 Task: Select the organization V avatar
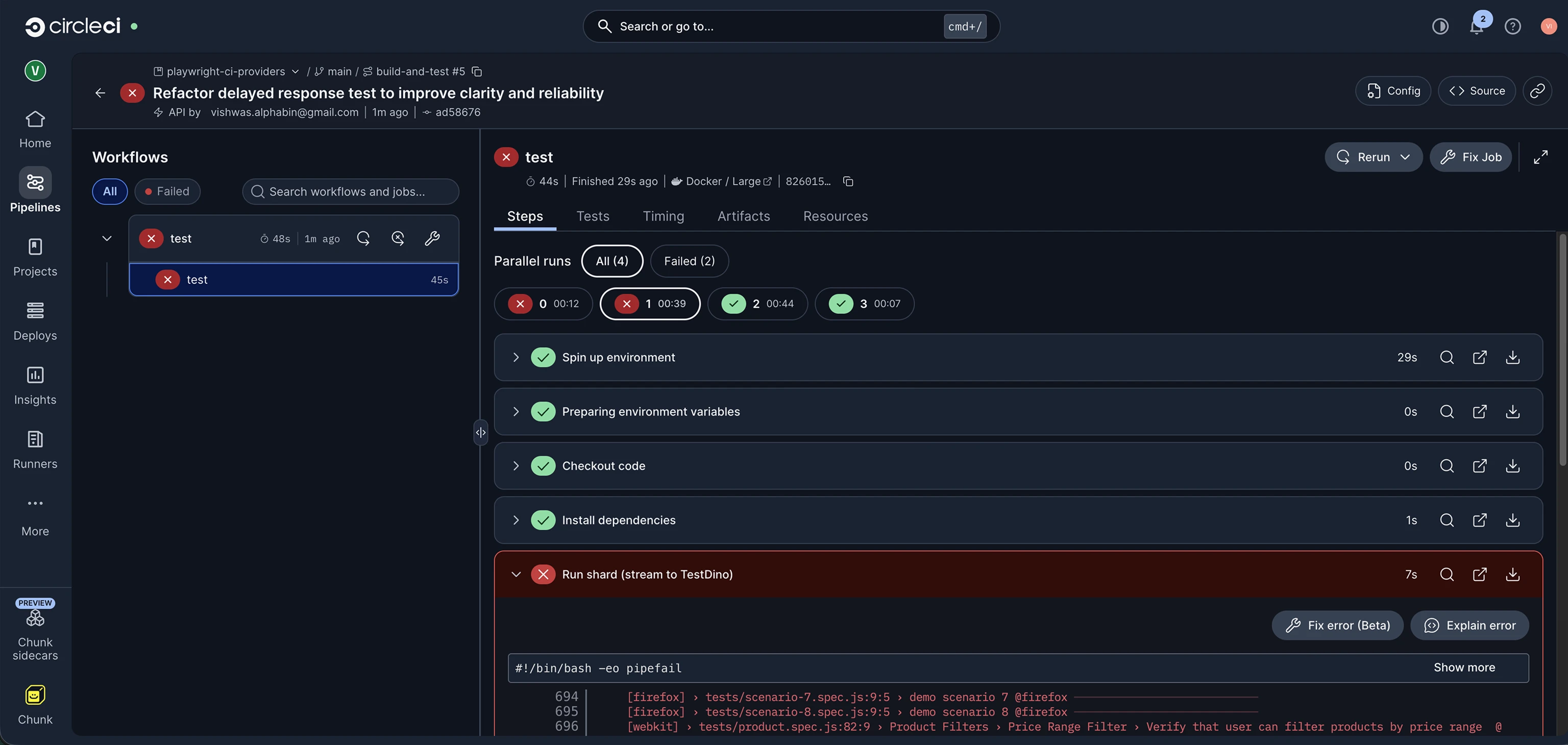click(x=35, y=70)
